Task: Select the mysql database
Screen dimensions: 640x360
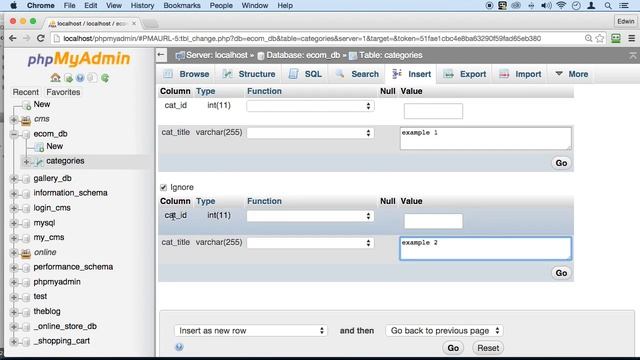Action: tap(44, 223)
